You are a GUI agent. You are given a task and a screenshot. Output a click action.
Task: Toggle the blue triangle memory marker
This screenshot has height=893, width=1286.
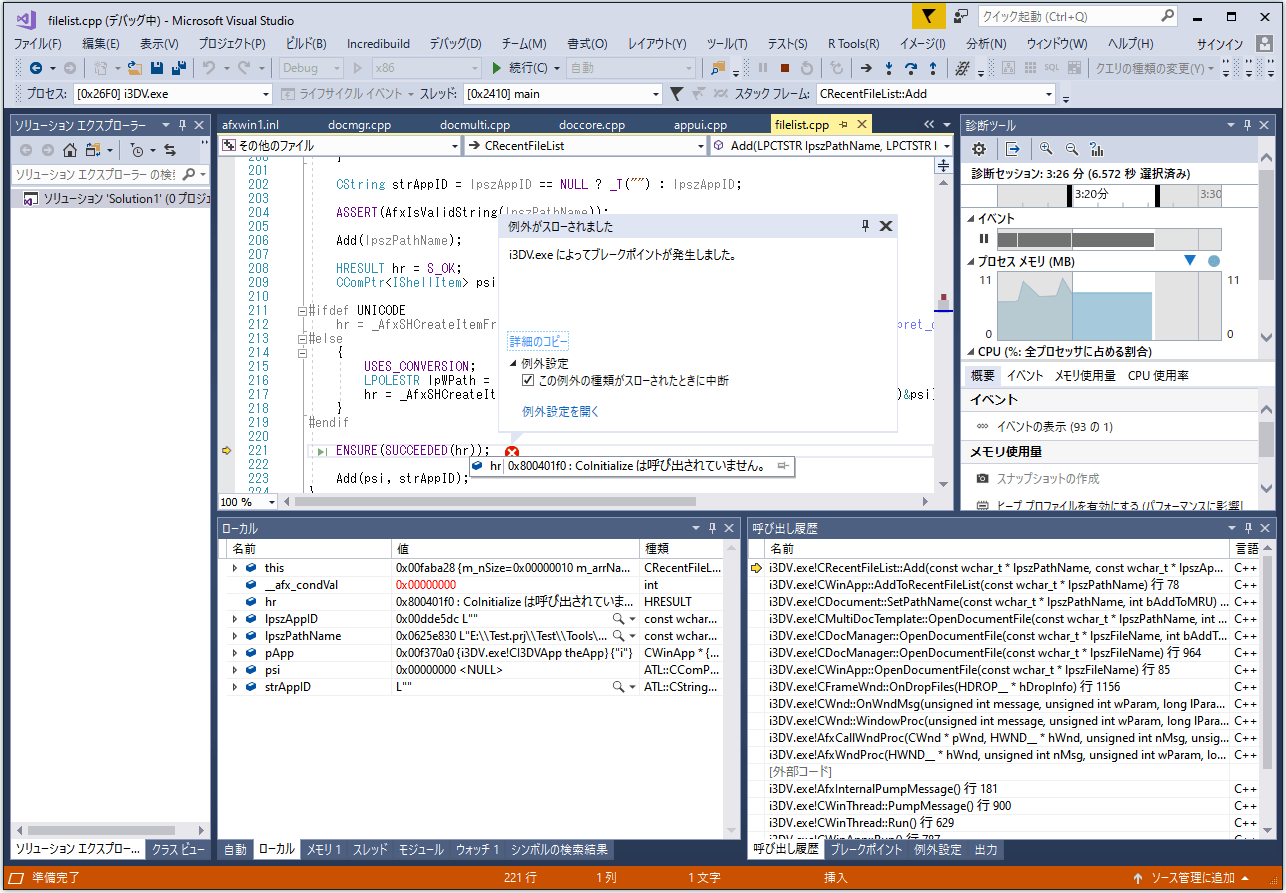(1190, 261)
